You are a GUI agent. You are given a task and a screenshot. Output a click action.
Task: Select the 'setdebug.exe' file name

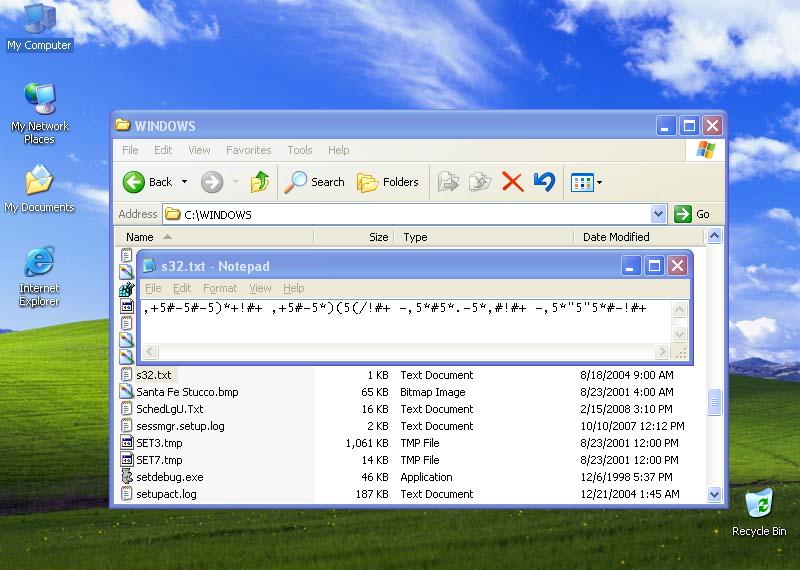pyautogui.click(x=169, y=477)
